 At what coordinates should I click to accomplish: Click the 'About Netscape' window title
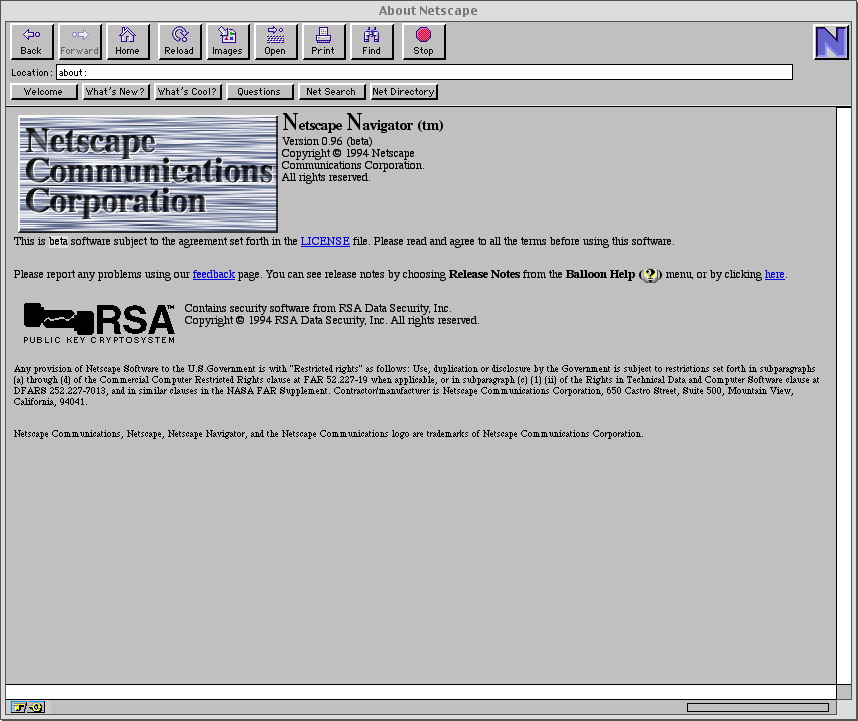click(x=428, y=10)
